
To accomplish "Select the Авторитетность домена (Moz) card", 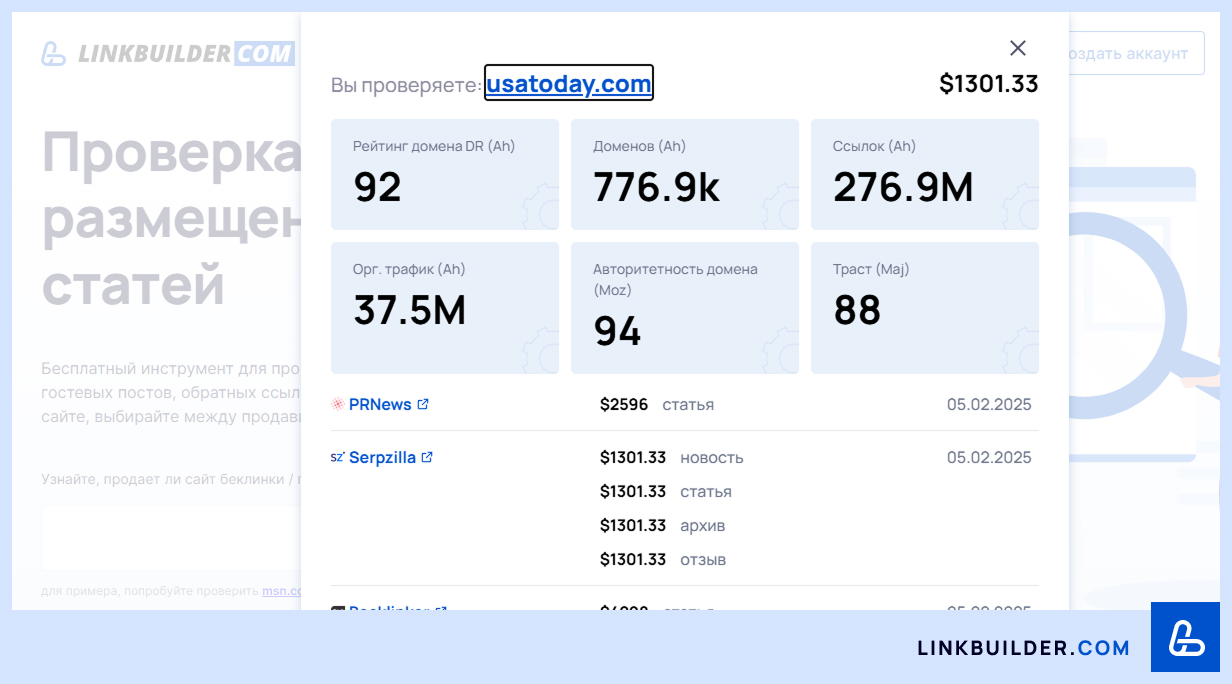I will pyautogui.click(x=685, y=308).
